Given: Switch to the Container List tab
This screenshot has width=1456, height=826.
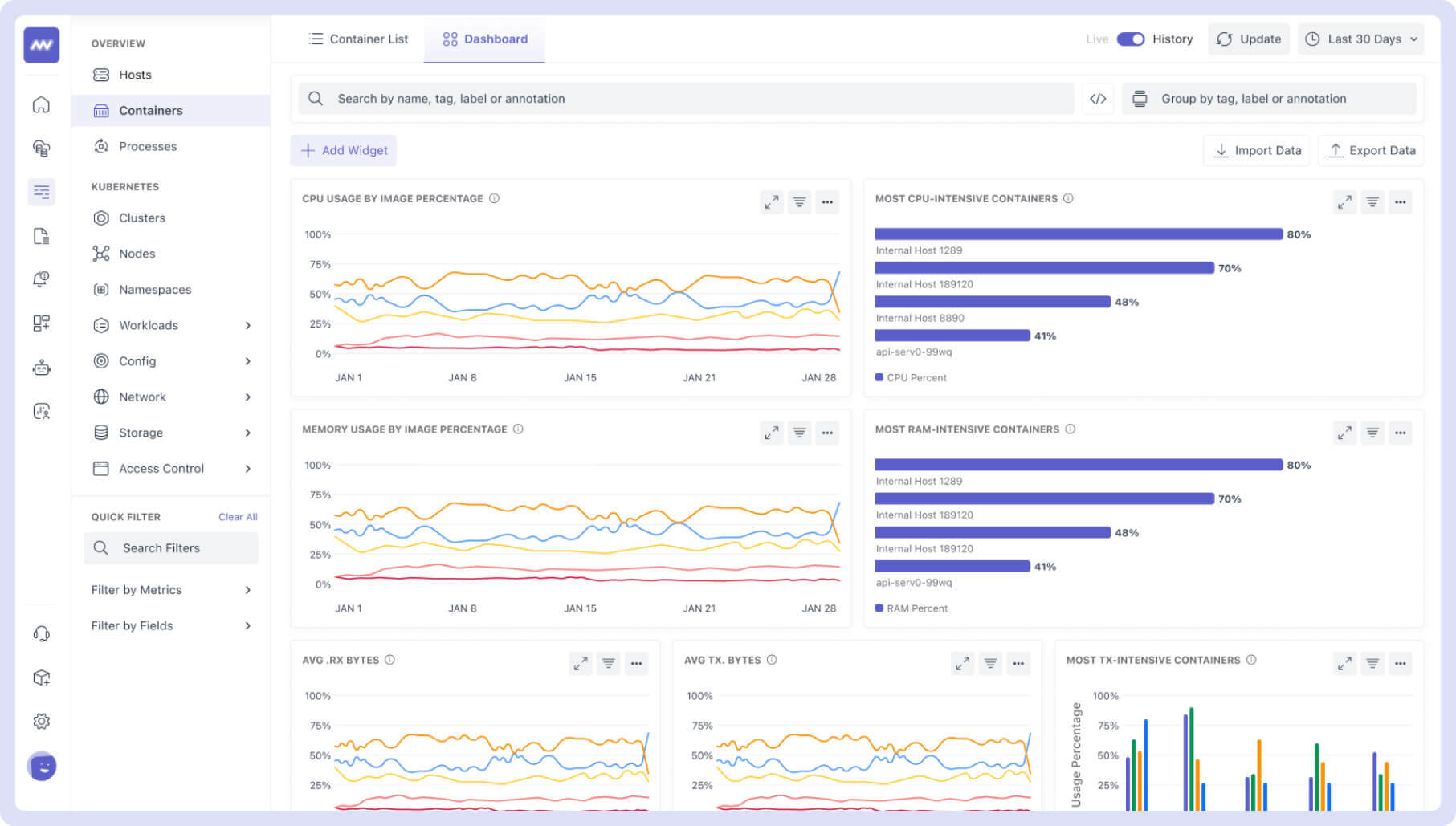Looking at the screenshot, I should point(358,39).
